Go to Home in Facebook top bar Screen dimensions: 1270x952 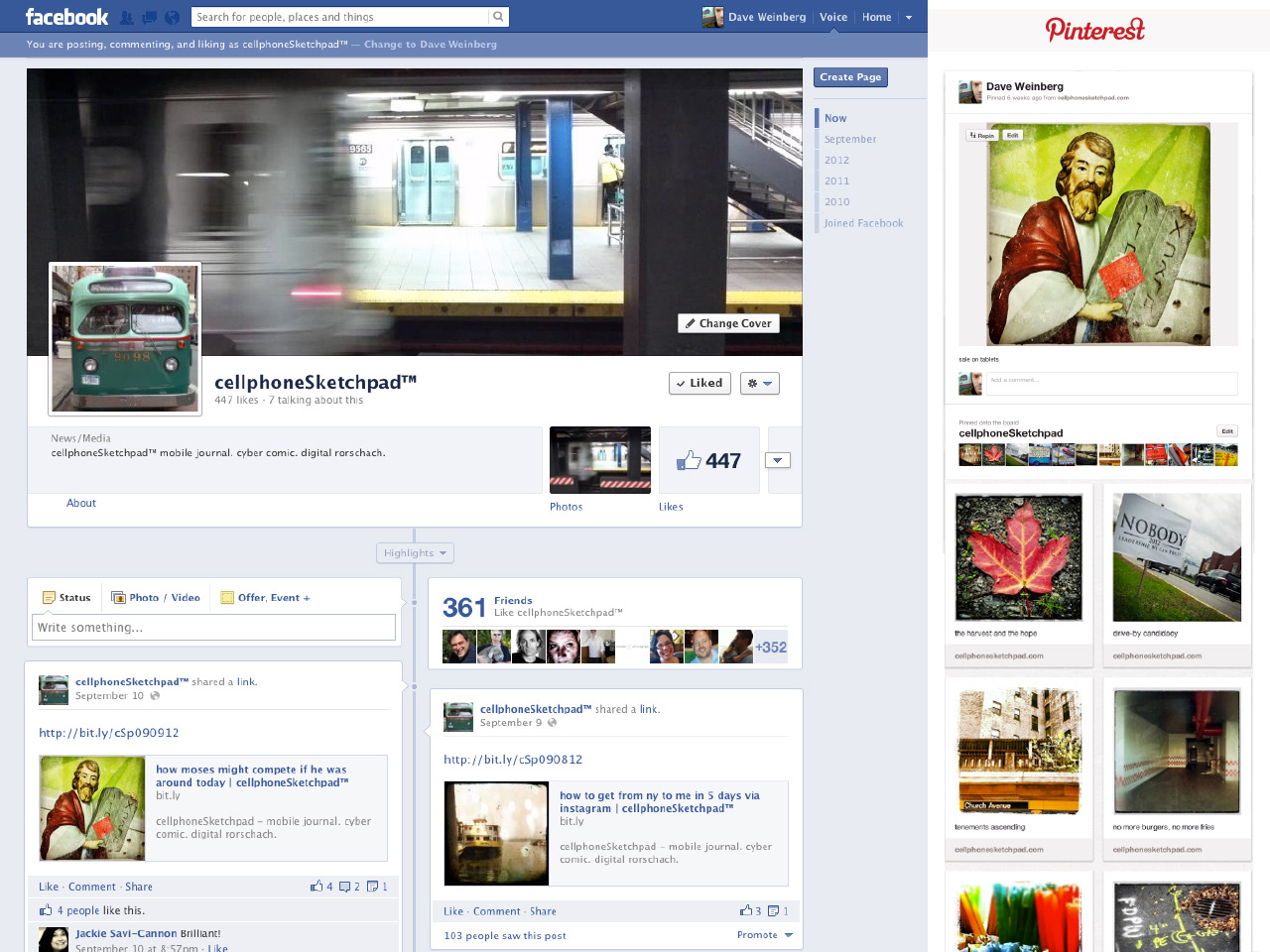(876, 17)
